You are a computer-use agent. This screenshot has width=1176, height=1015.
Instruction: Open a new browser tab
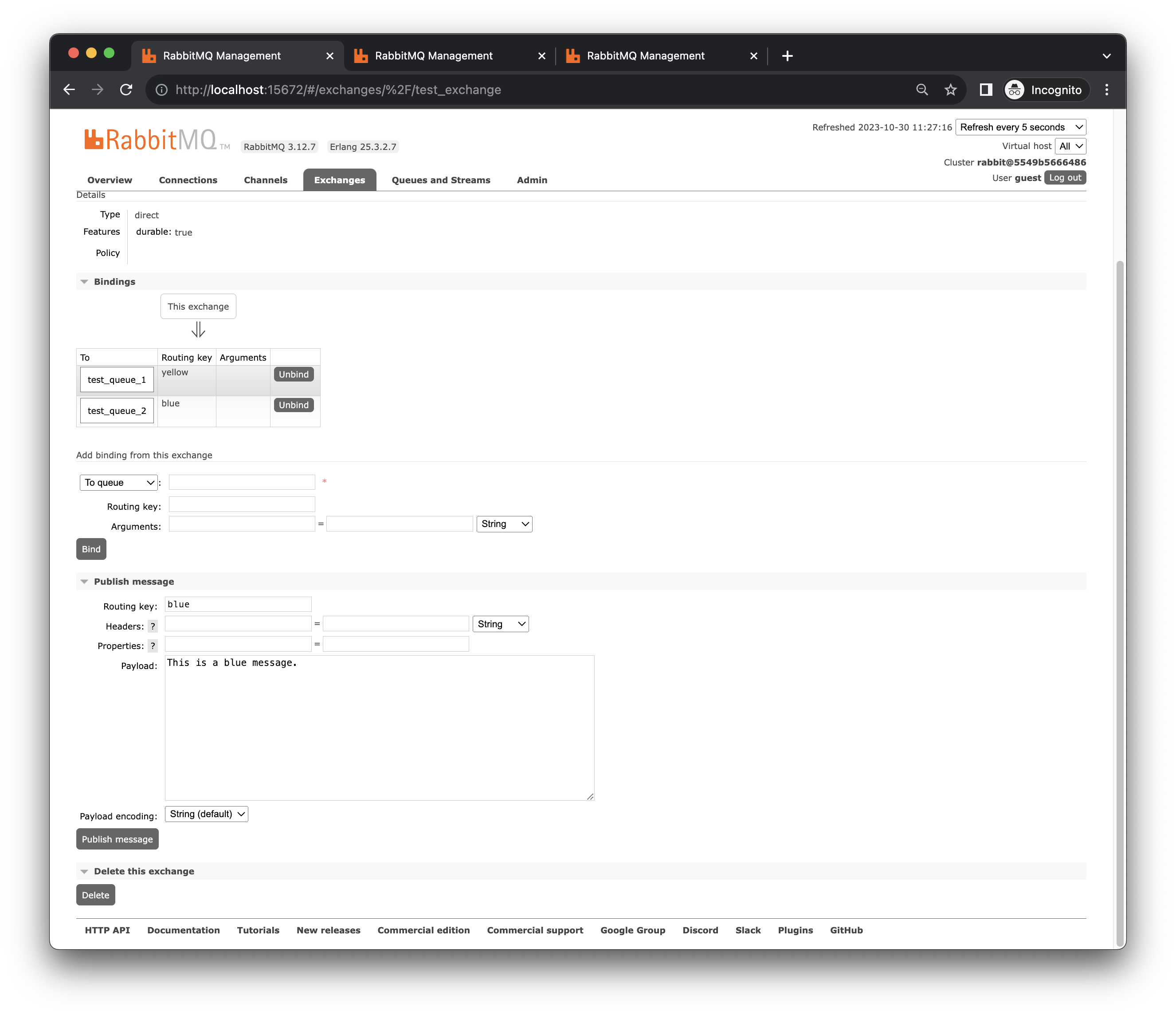pyautogui.click(x=787, y=55)
